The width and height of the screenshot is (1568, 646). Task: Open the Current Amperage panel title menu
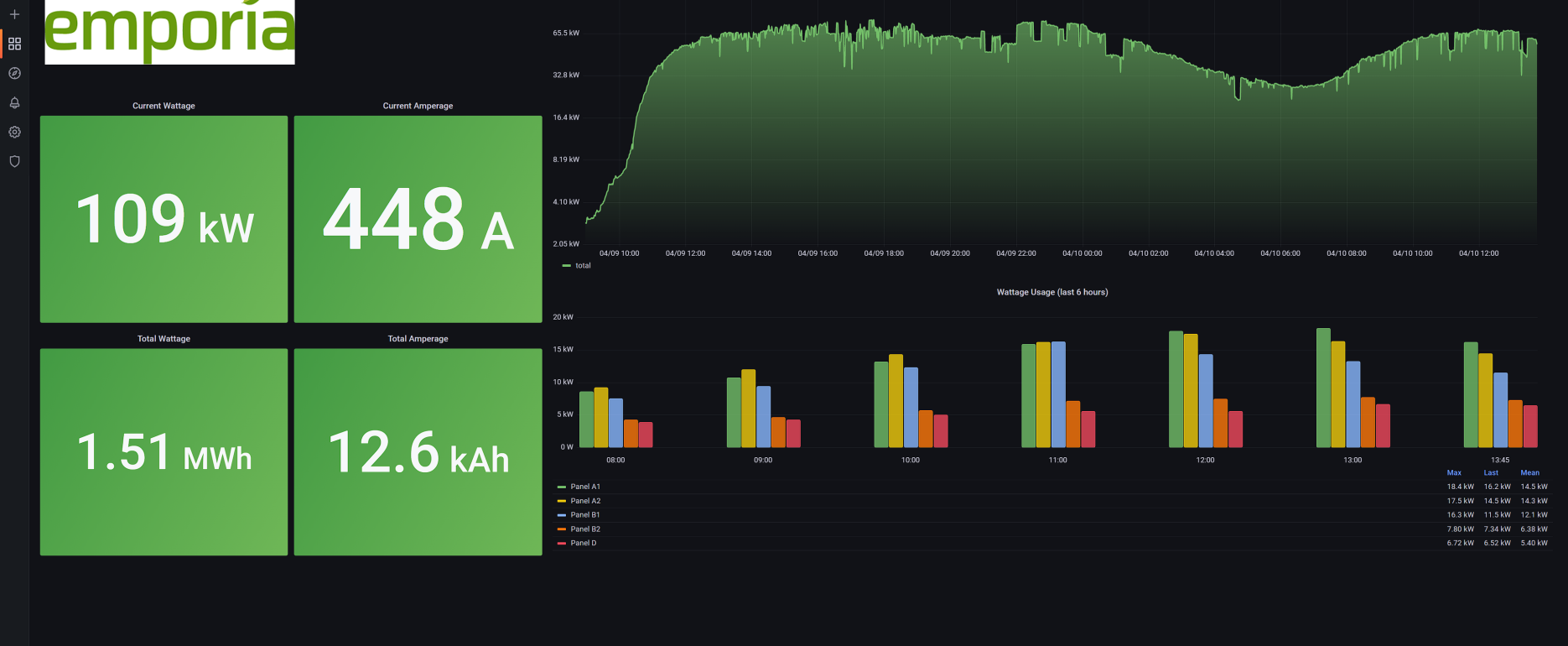pos(418,106)
